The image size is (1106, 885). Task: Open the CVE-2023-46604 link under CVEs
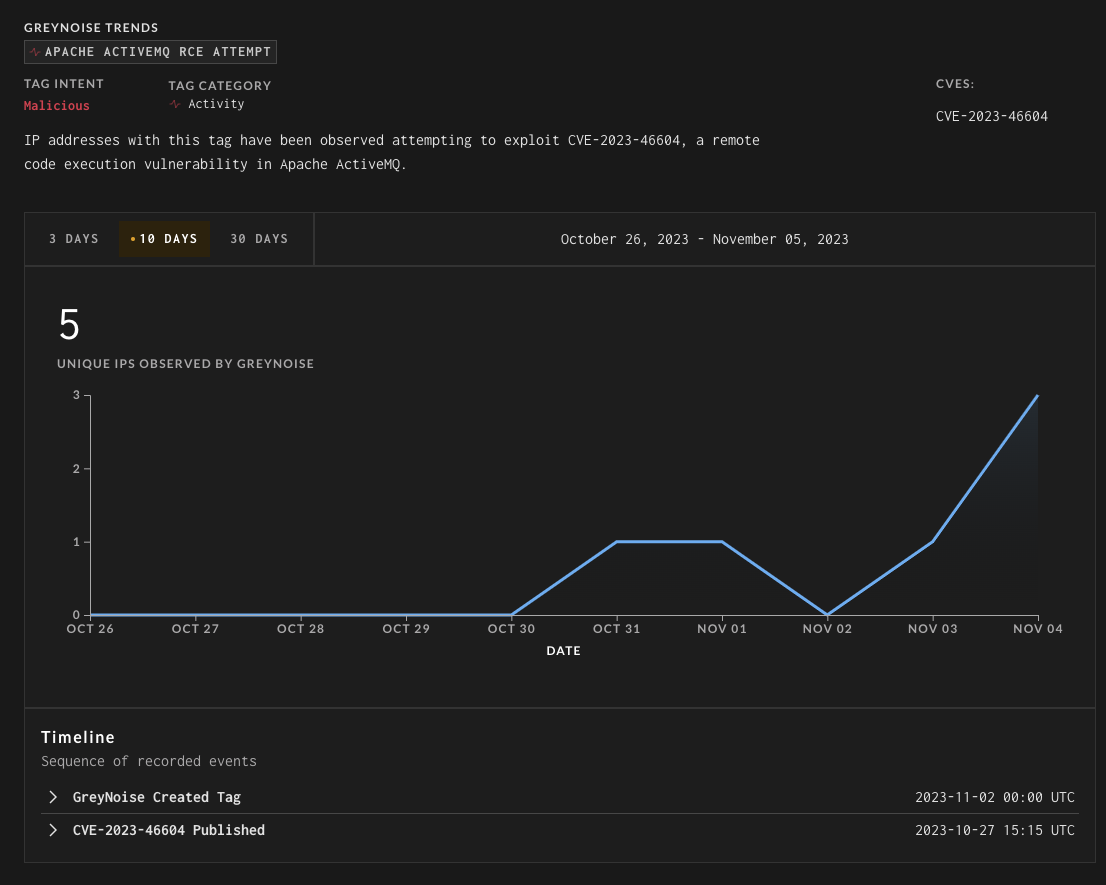991,116
